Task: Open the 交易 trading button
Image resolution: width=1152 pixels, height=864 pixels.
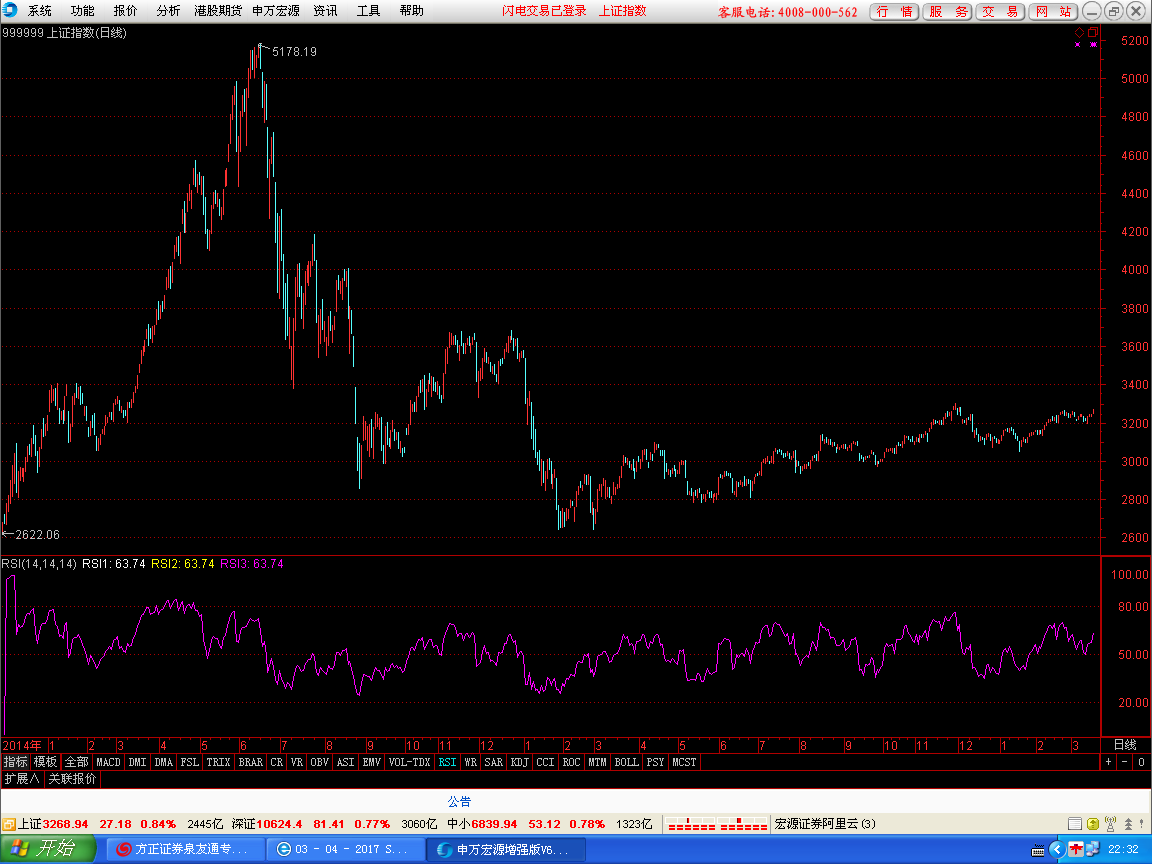Action: (1000, 11)
